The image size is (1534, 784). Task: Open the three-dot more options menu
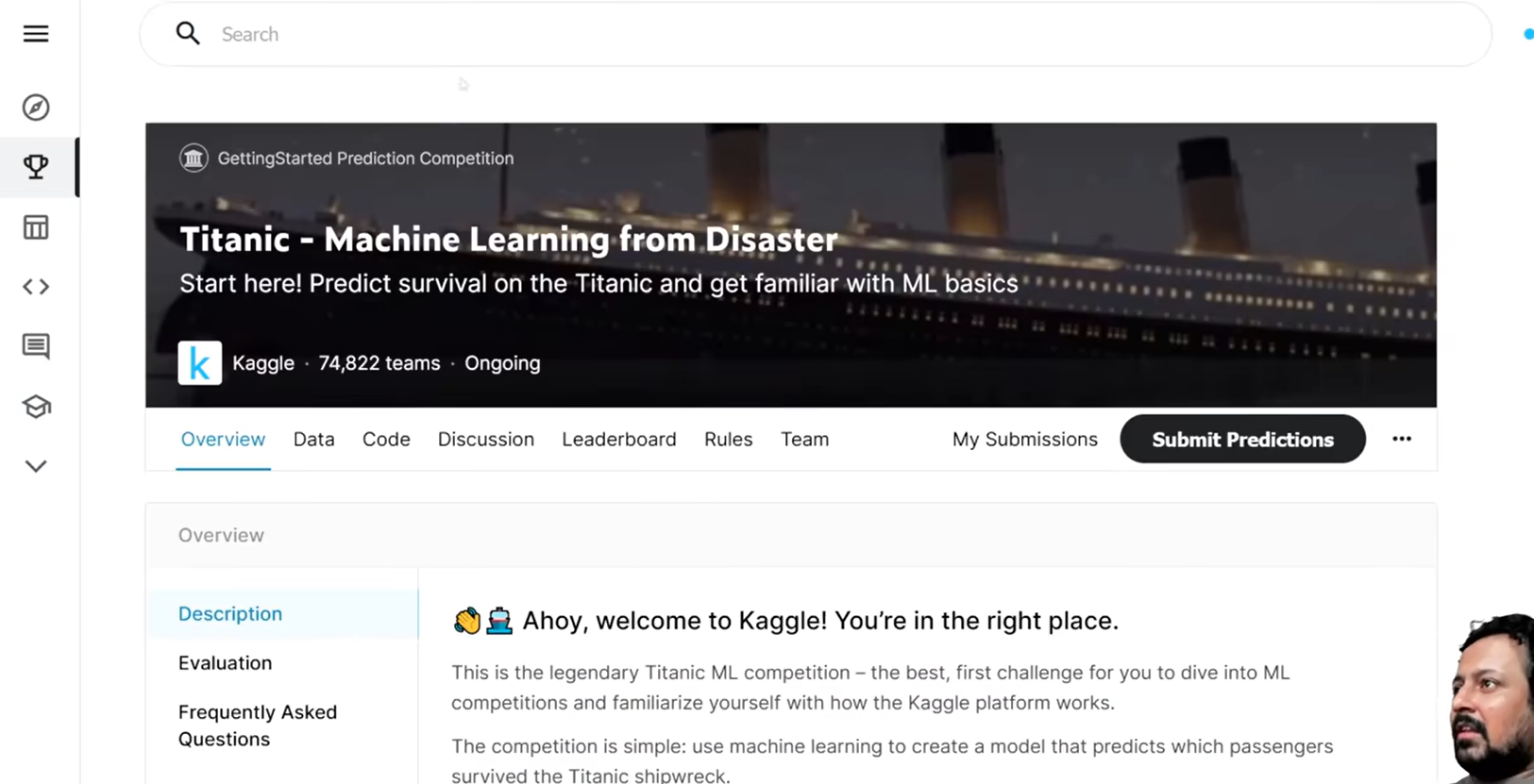1402,439
